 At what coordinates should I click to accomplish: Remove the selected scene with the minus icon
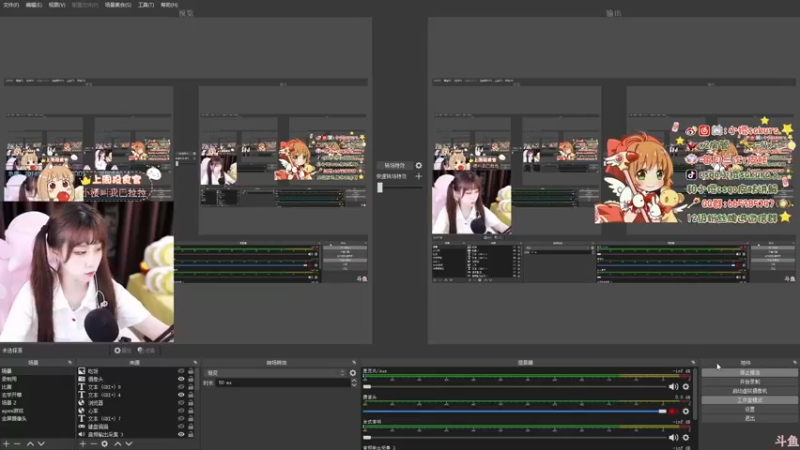[17, 444]
